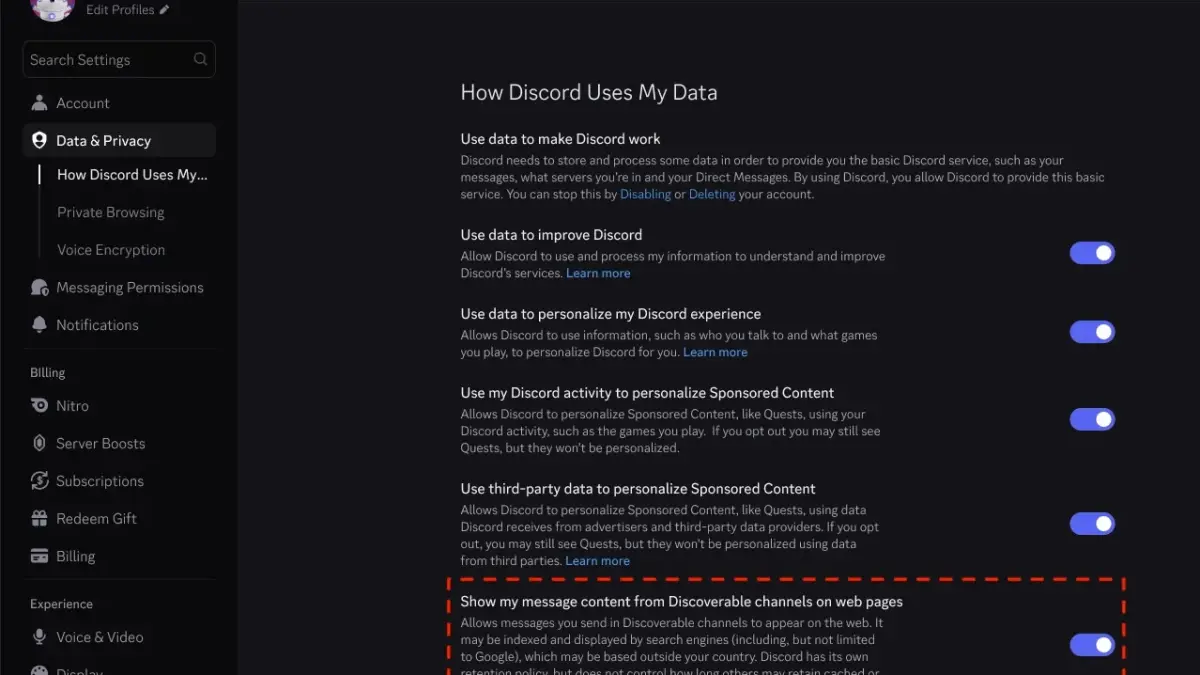The image size is (1200, 675).
Task: Disable Use data to improve Discord toggle
Action: coord(1092,253)
